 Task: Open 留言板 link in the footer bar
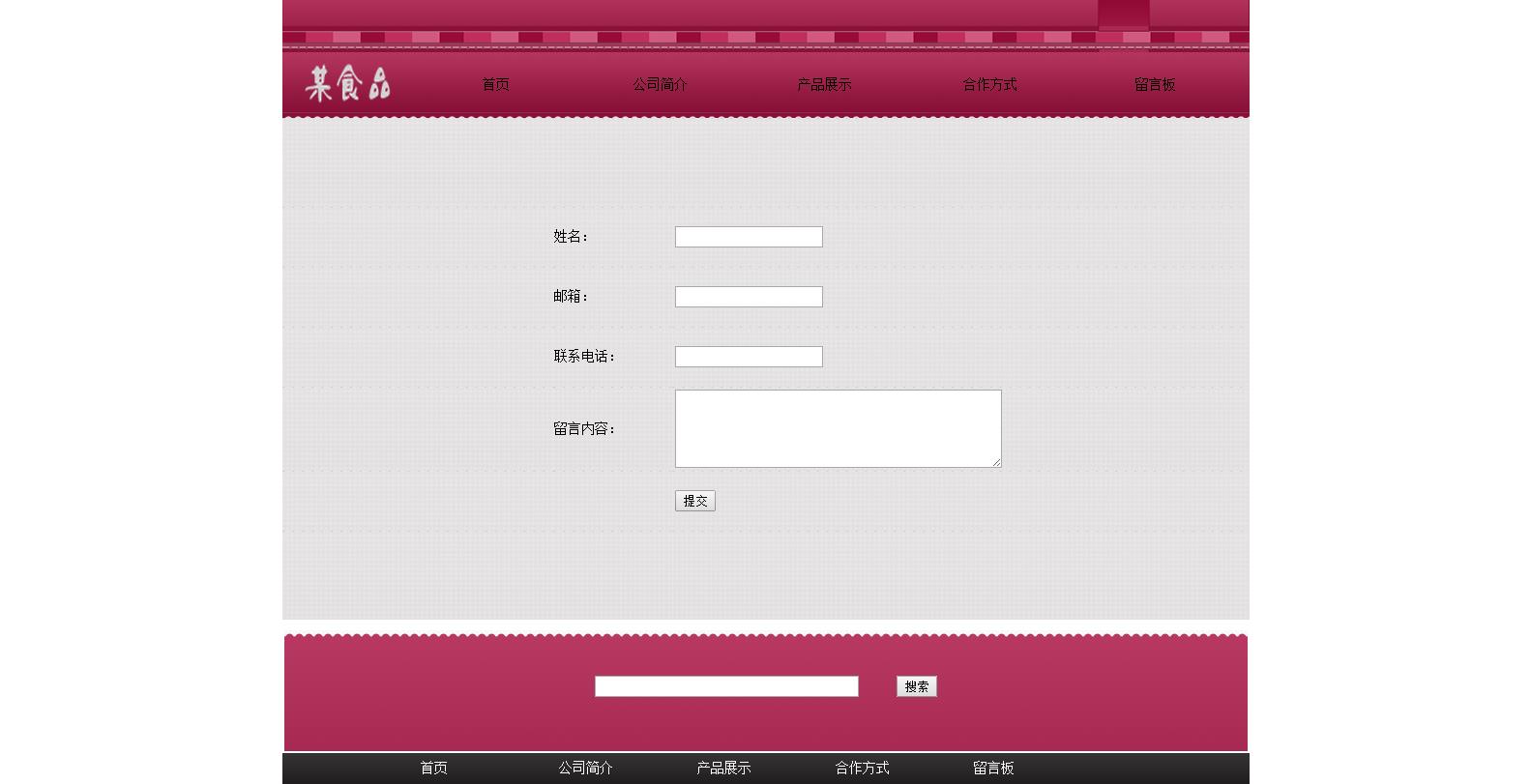(x=993, y=769)
